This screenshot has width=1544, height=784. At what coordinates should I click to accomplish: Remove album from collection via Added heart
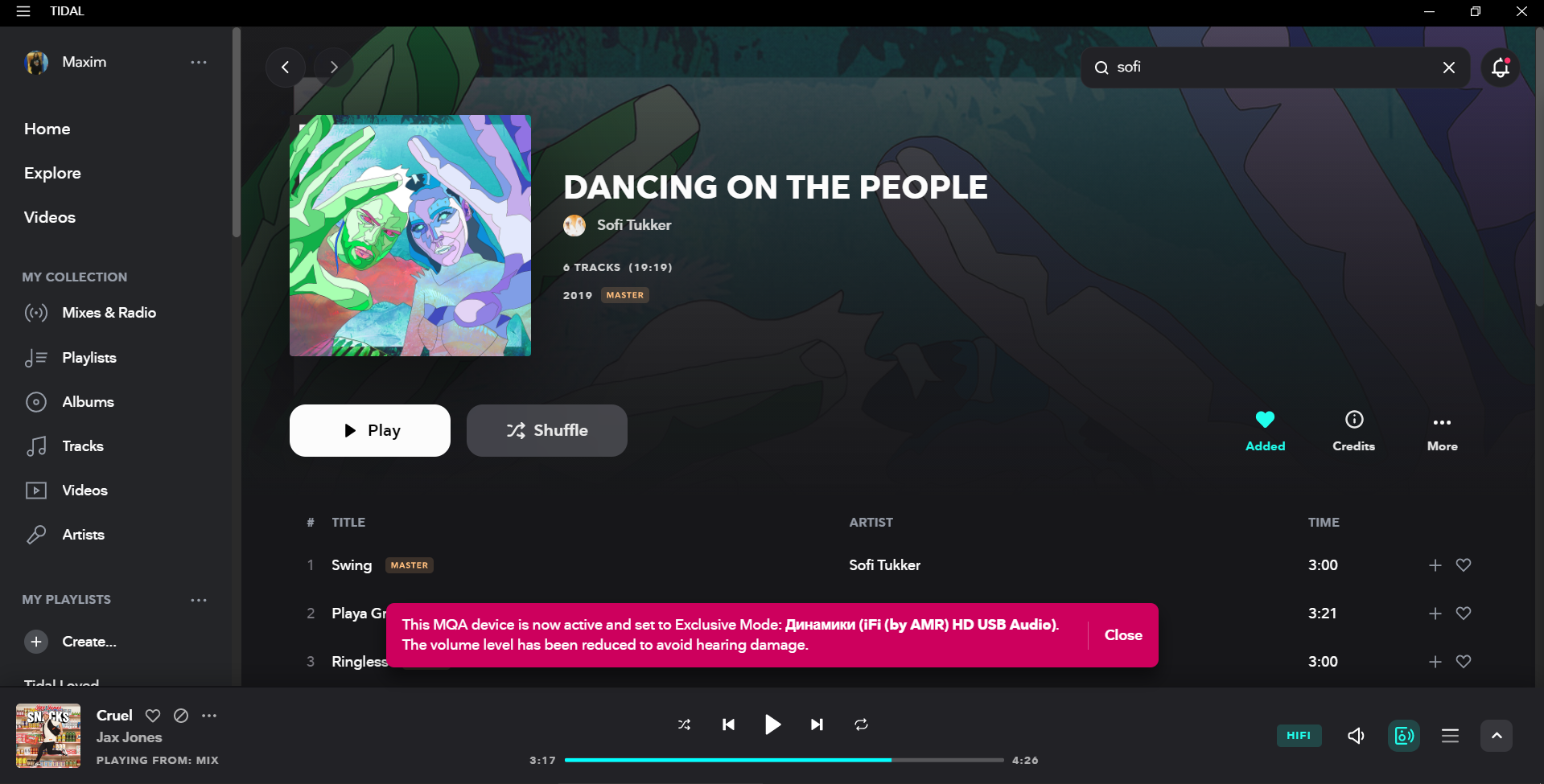(x=1265, y=430)
